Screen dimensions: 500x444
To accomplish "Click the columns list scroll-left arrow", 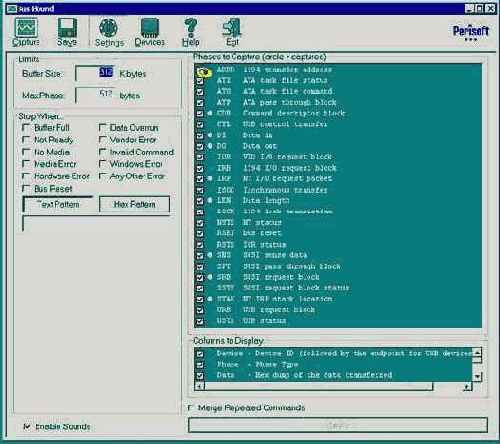I will [x=200, y=386].
